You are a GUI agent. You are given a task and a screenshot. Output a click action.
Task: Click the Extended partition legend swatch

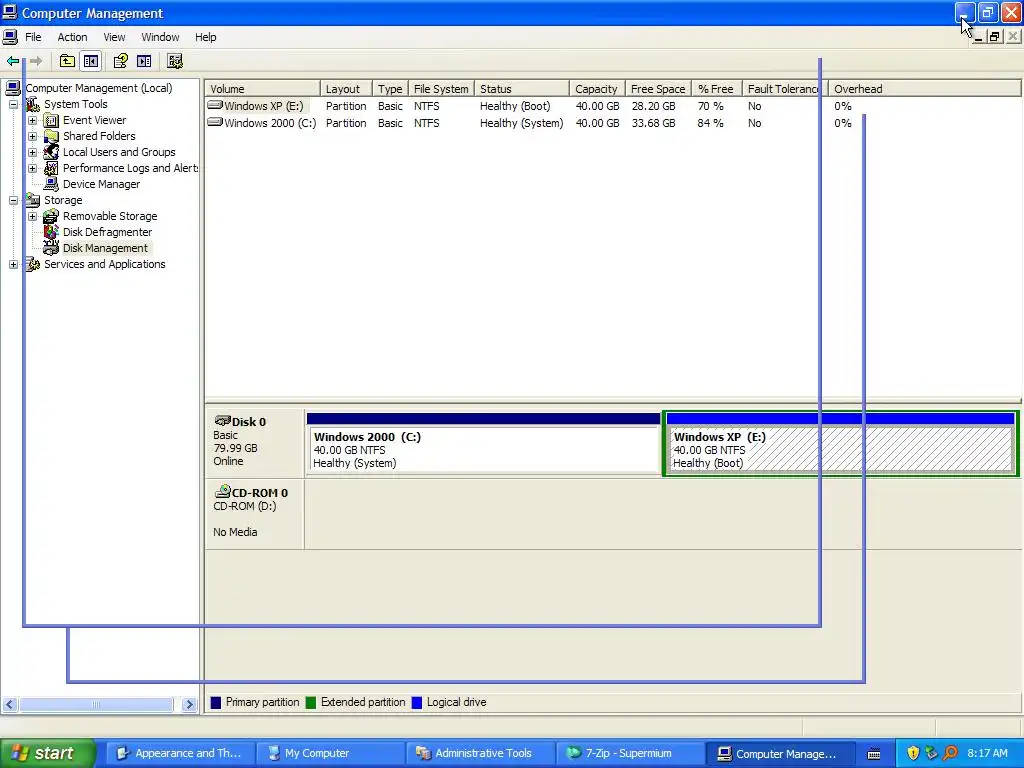click(311, 703)
